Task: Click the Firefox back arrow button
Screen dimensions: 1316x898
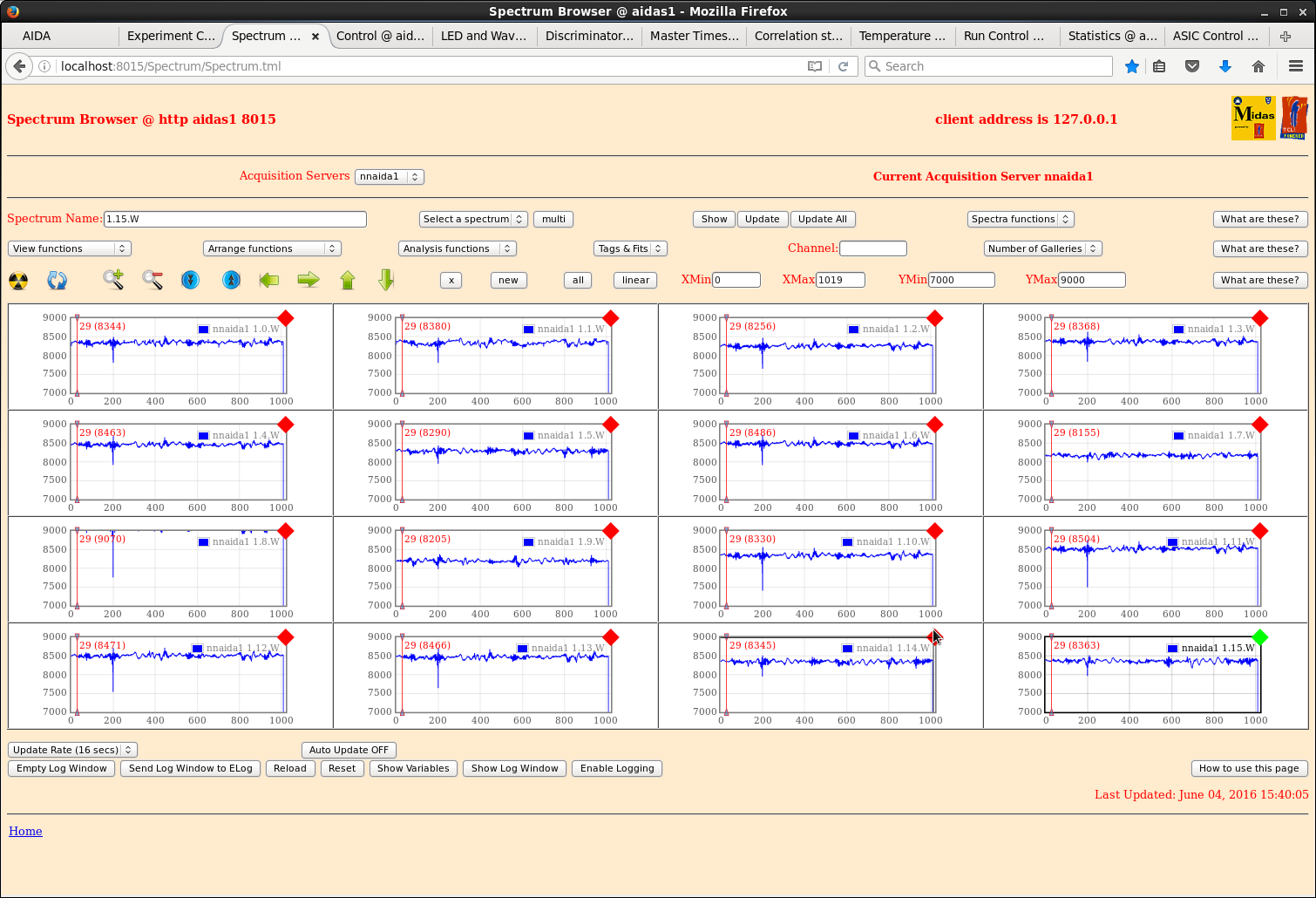Action: pos(19,66)
